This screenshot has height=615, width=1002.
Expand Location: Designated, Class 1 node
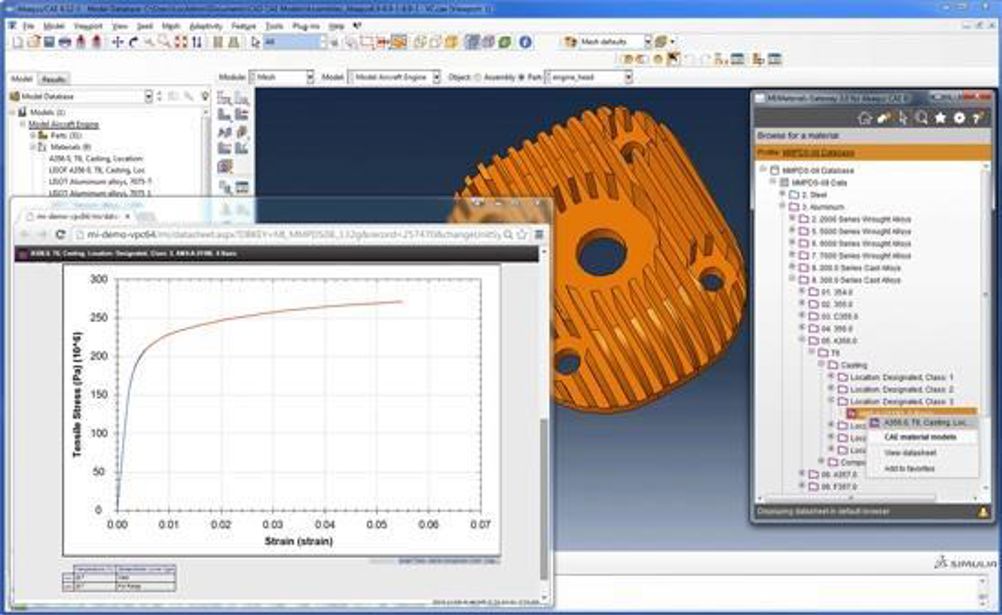point(831,377)
